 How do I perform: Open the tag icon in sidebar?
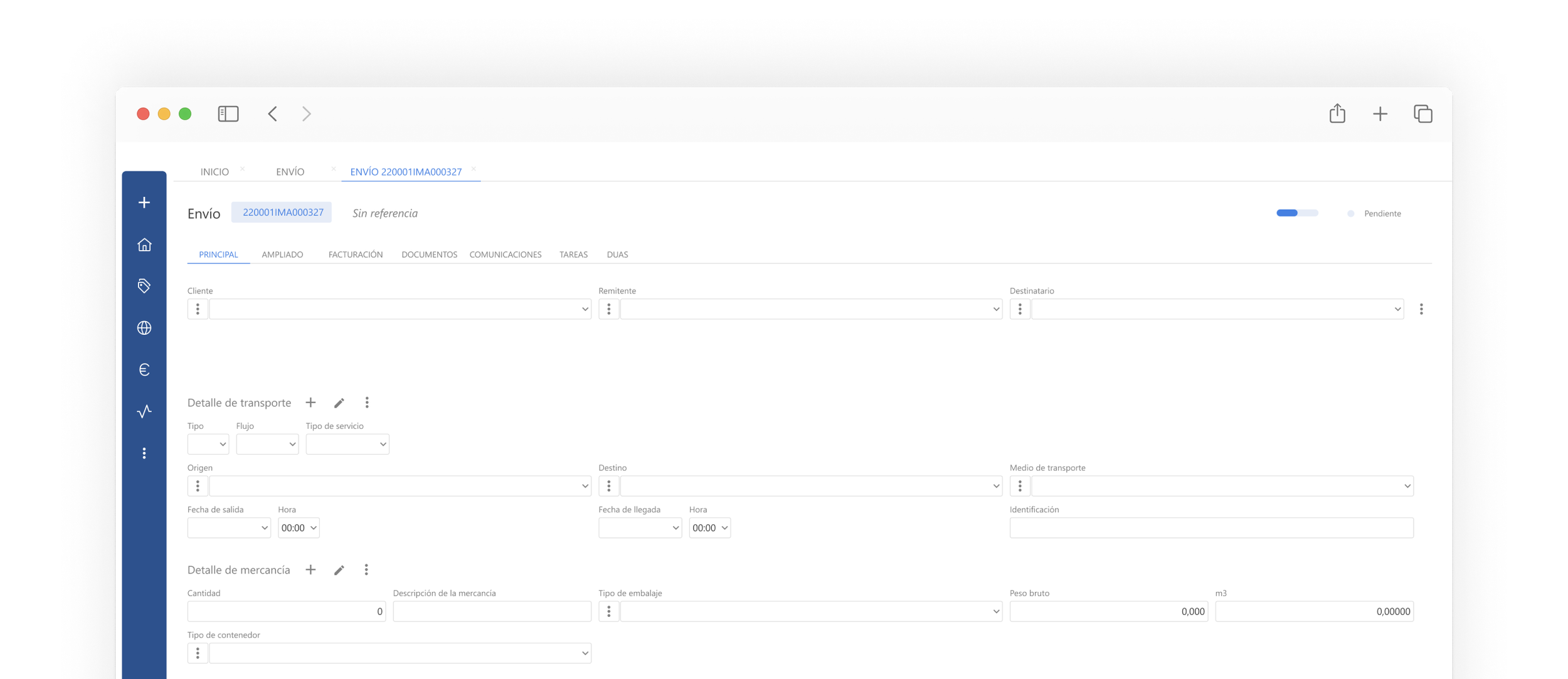[144, 286]
